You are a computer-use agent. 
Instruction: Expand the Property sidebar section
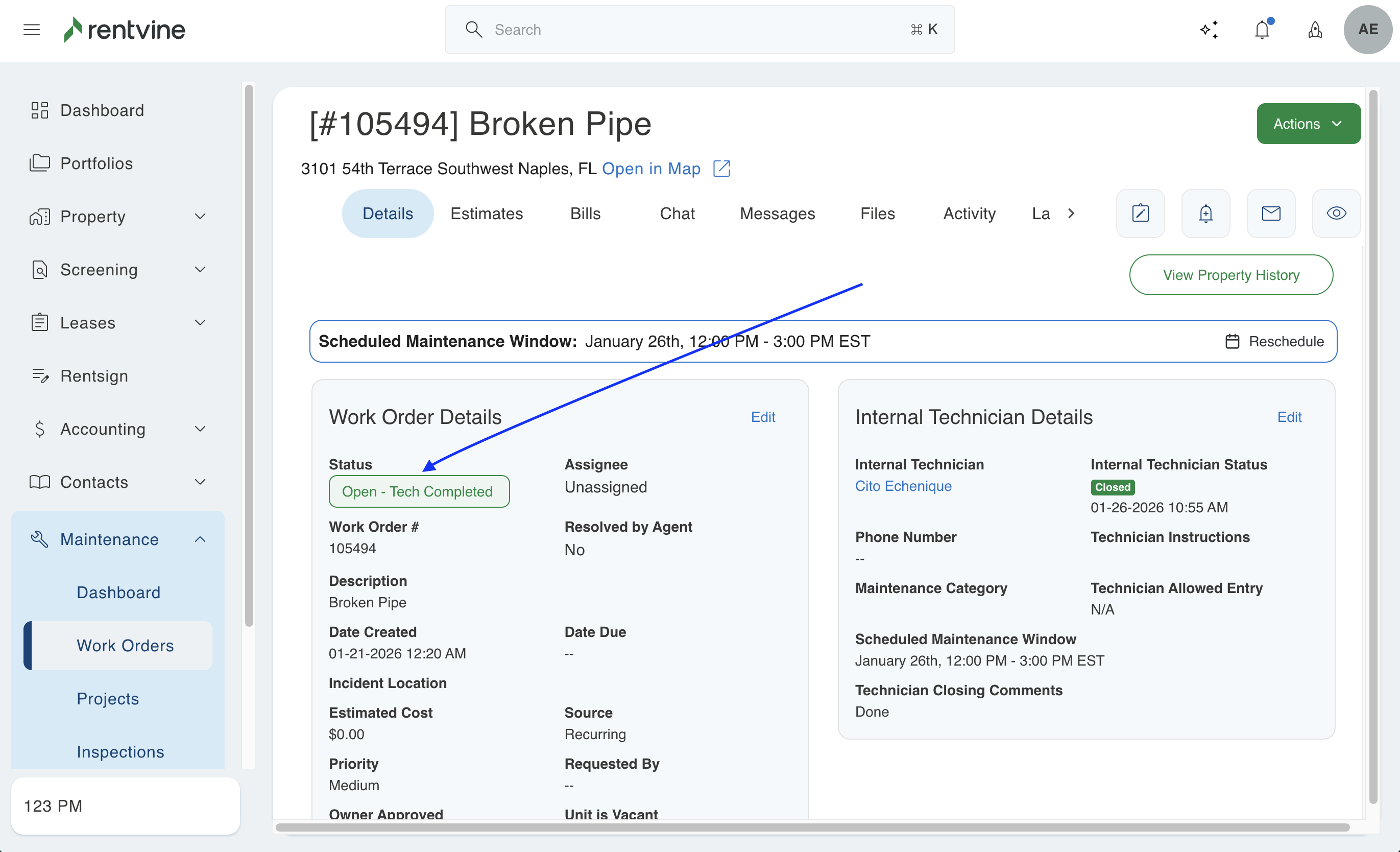(118, 216)
